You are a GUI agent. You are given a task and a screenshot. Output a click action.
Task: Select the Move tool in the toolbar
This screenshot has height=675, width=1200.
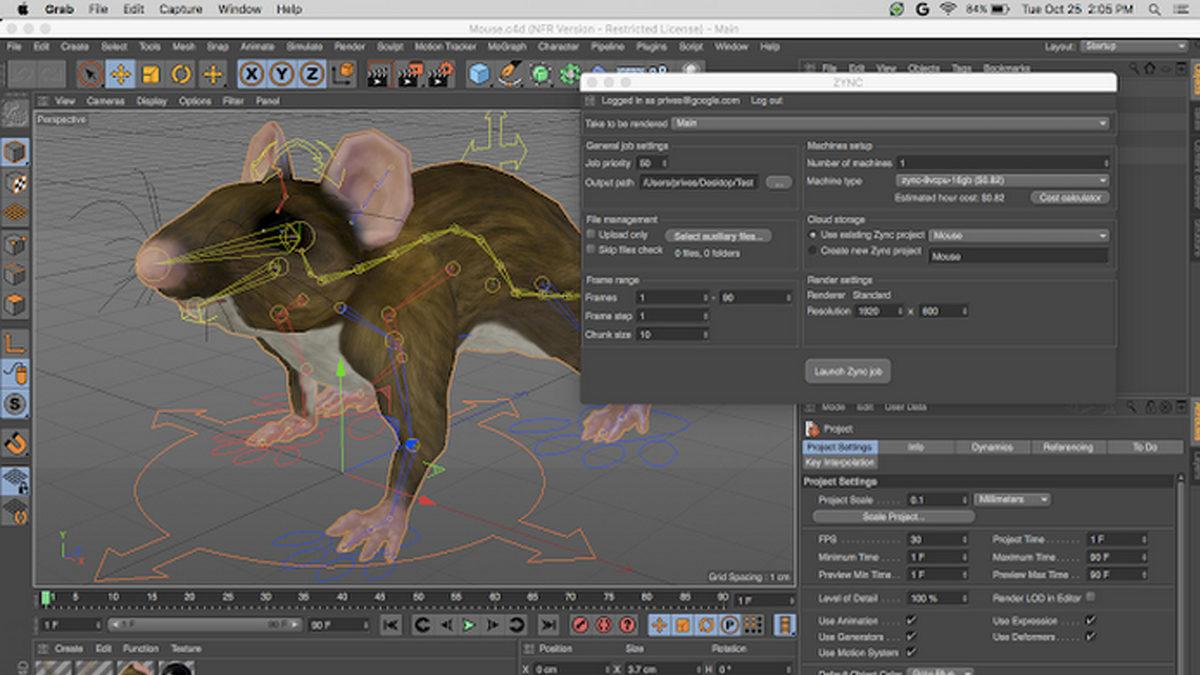120,74
